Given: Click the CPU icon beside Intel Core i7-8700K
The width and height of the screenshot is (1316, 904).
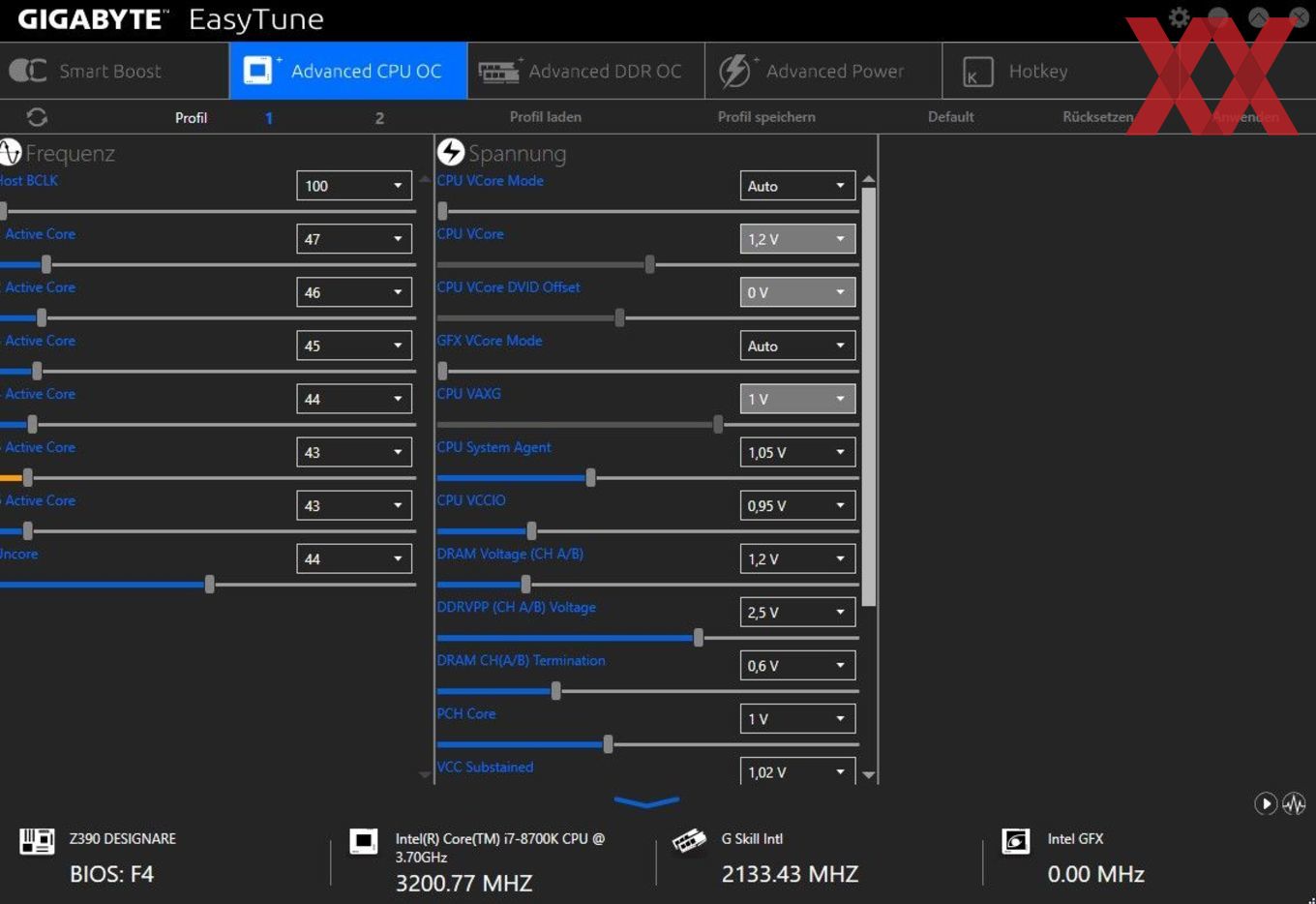Looking at the screenshot, I should coord(364,841).
